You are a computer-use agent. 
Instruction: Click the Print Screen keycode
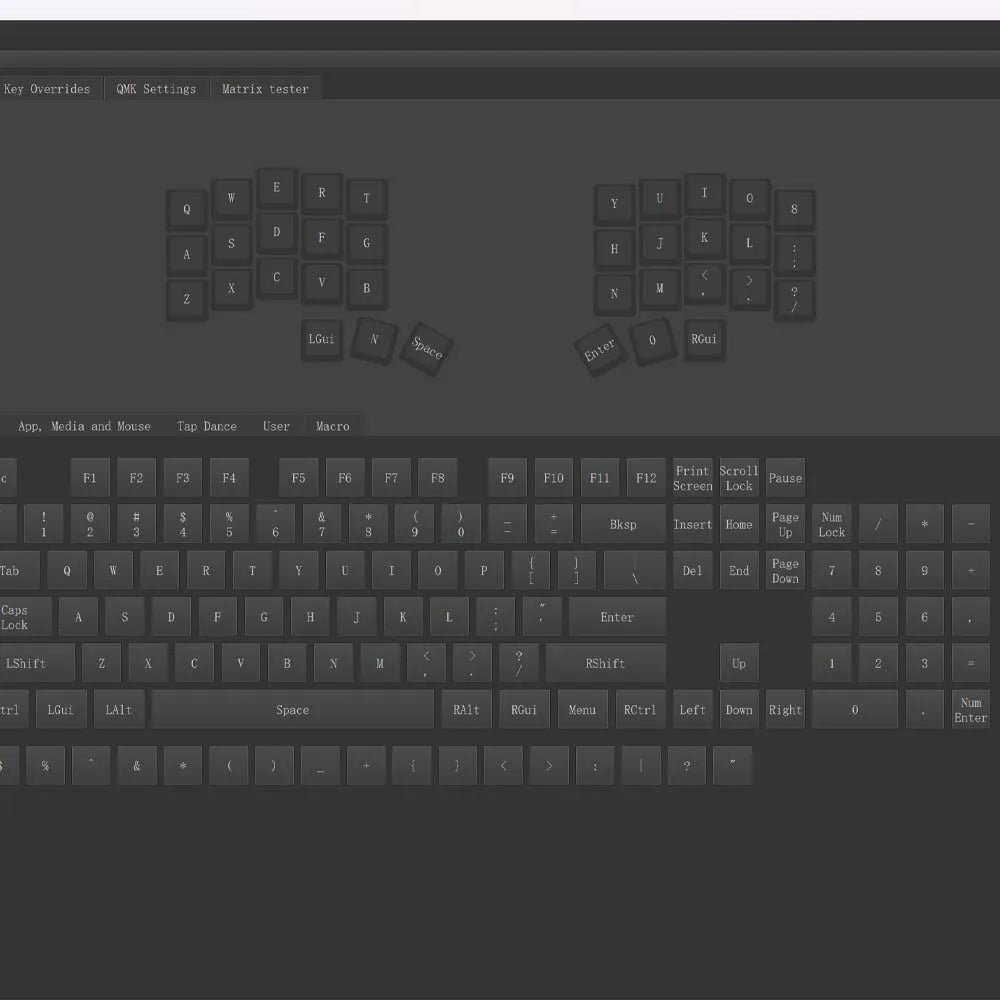tap(692, 478)
